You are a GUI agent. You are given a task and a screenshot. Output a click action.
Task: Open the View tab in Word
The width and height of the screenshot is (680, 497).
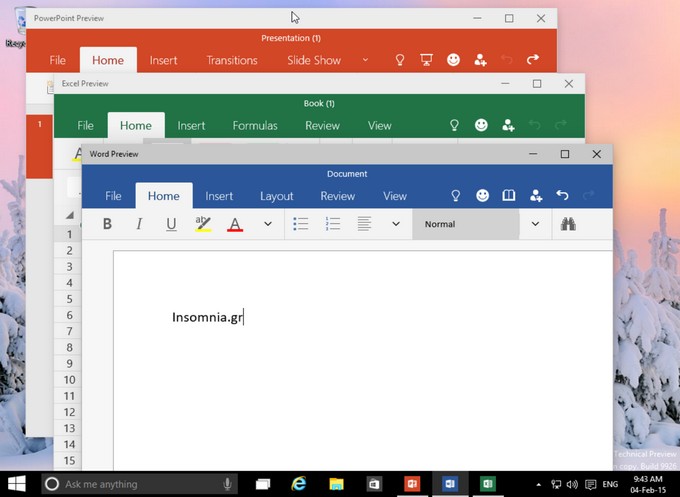click(395, 196)
